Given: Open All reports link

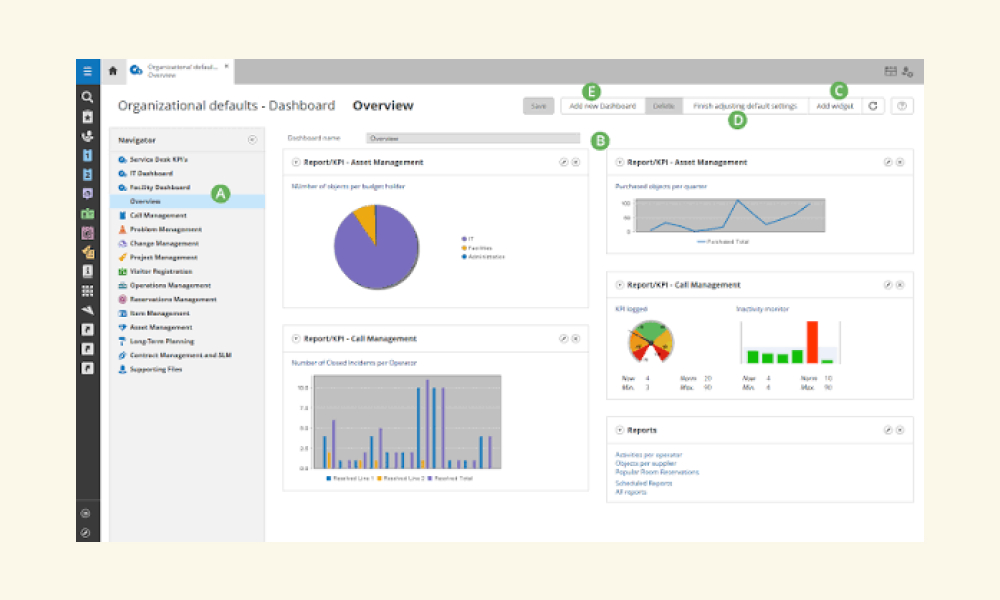Looking at the screenshot, I should tap(631, 492).
